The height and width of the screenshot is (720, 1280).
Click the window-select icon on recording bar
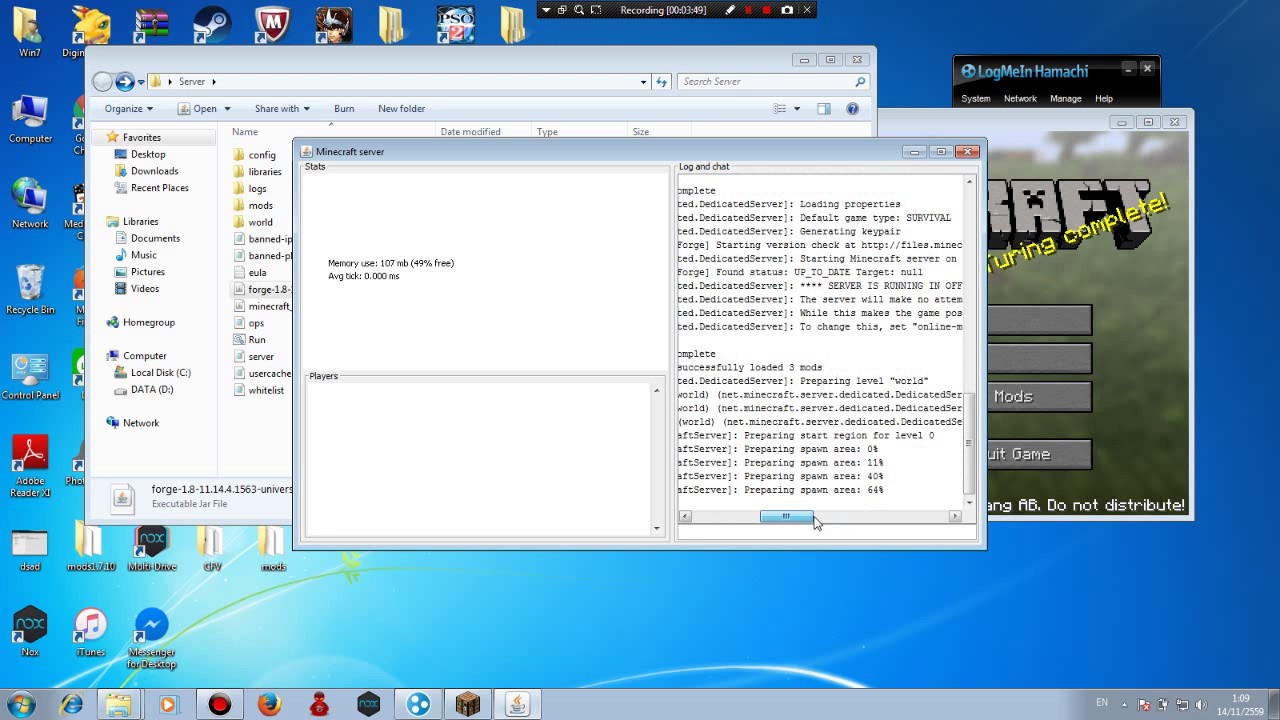click(562, 10)
